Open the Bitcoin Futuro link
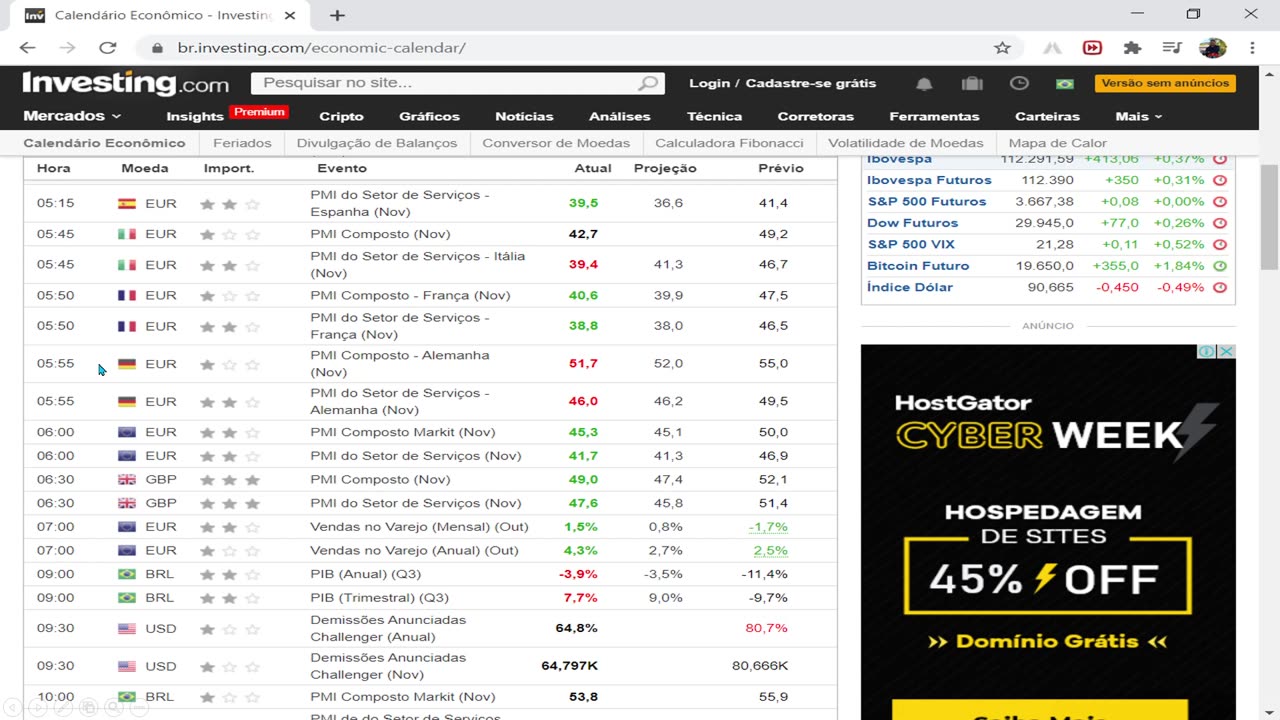This screenshot has height=720, width=1280. coord(918,266)
